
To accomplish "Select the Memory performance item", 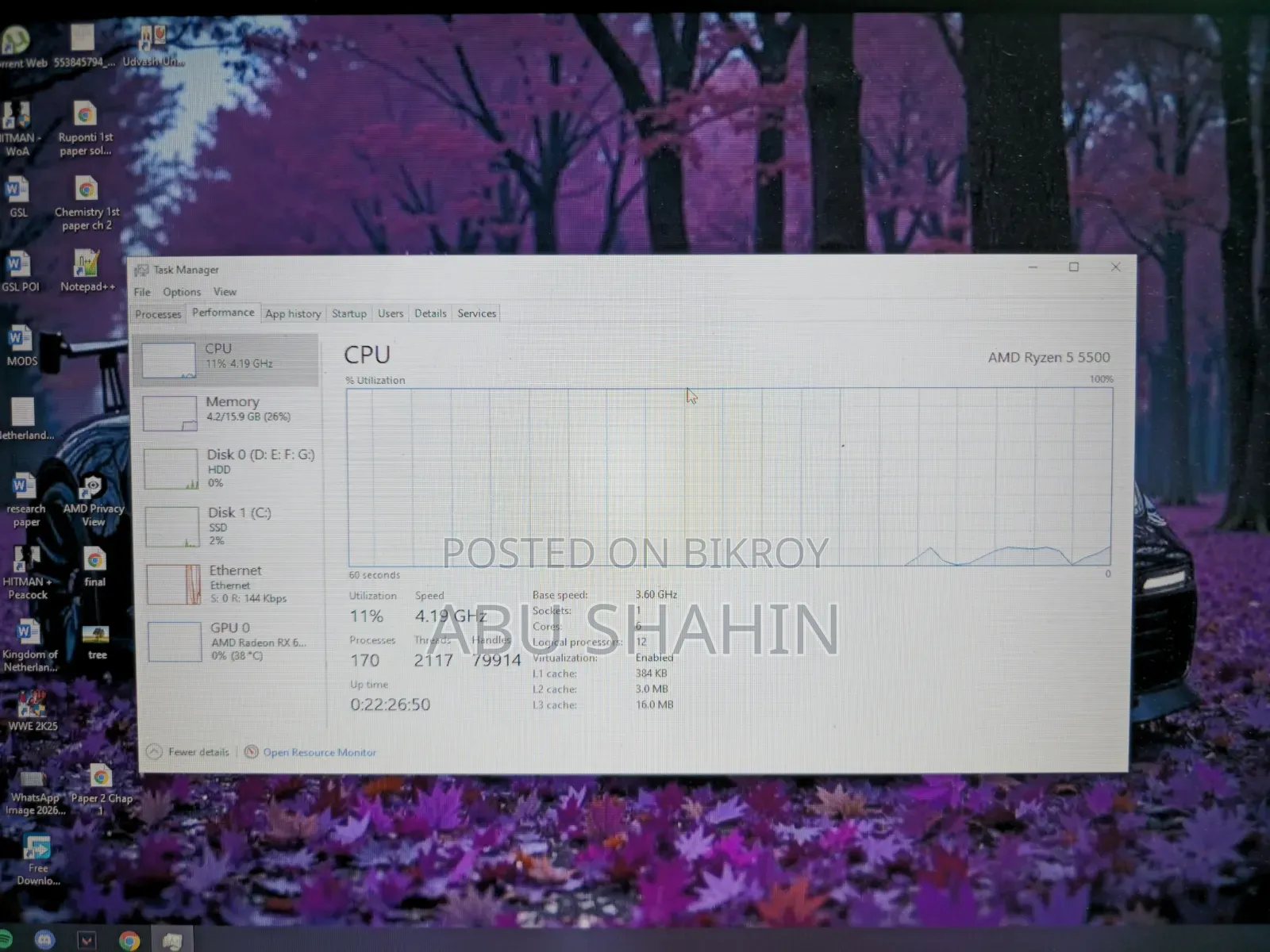I will pos(229,413).
